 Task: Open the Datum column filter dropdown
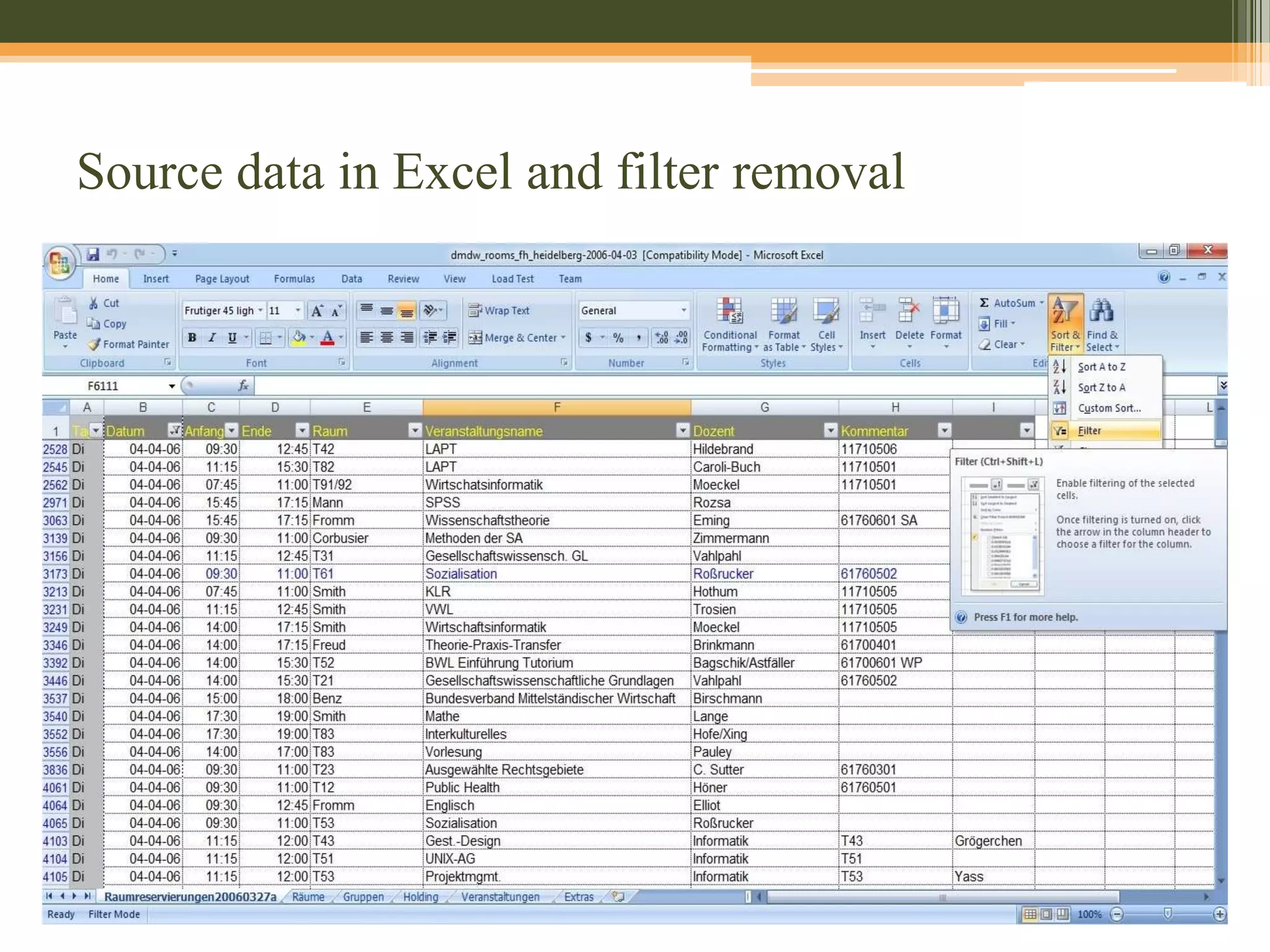(174, 430)
